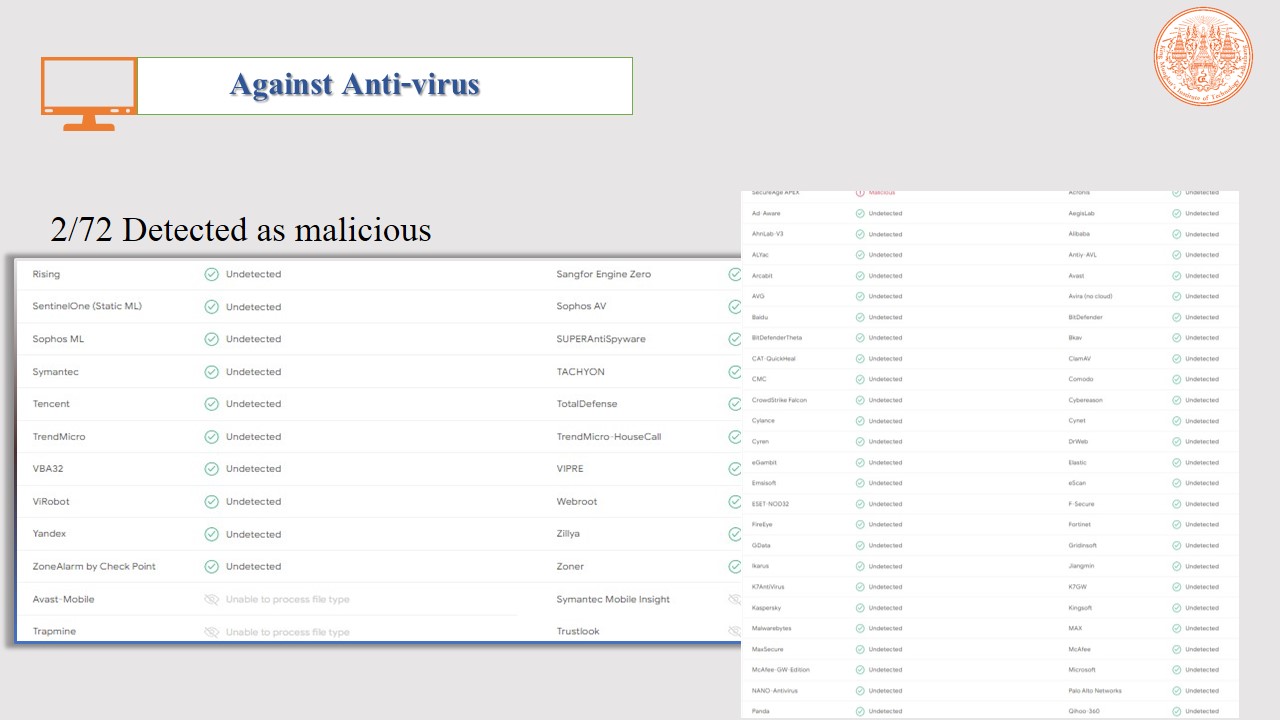
Task: Click the Undetected checkmark for Kaspersky
Action: [860, 608]
